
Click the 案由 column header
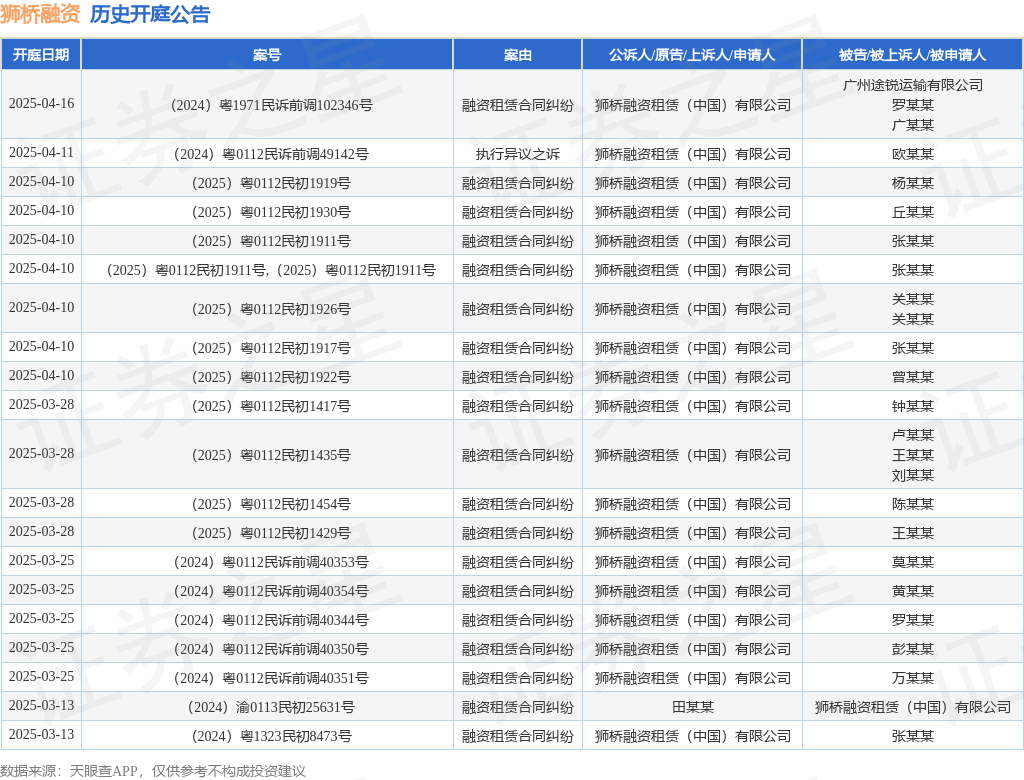[x=517, y=55]
